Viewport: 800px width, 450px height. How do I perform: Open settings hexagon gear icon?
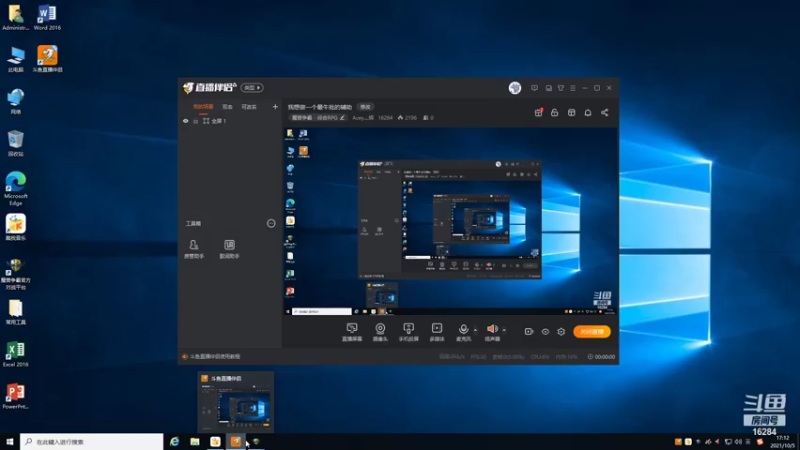coord(561,332)
